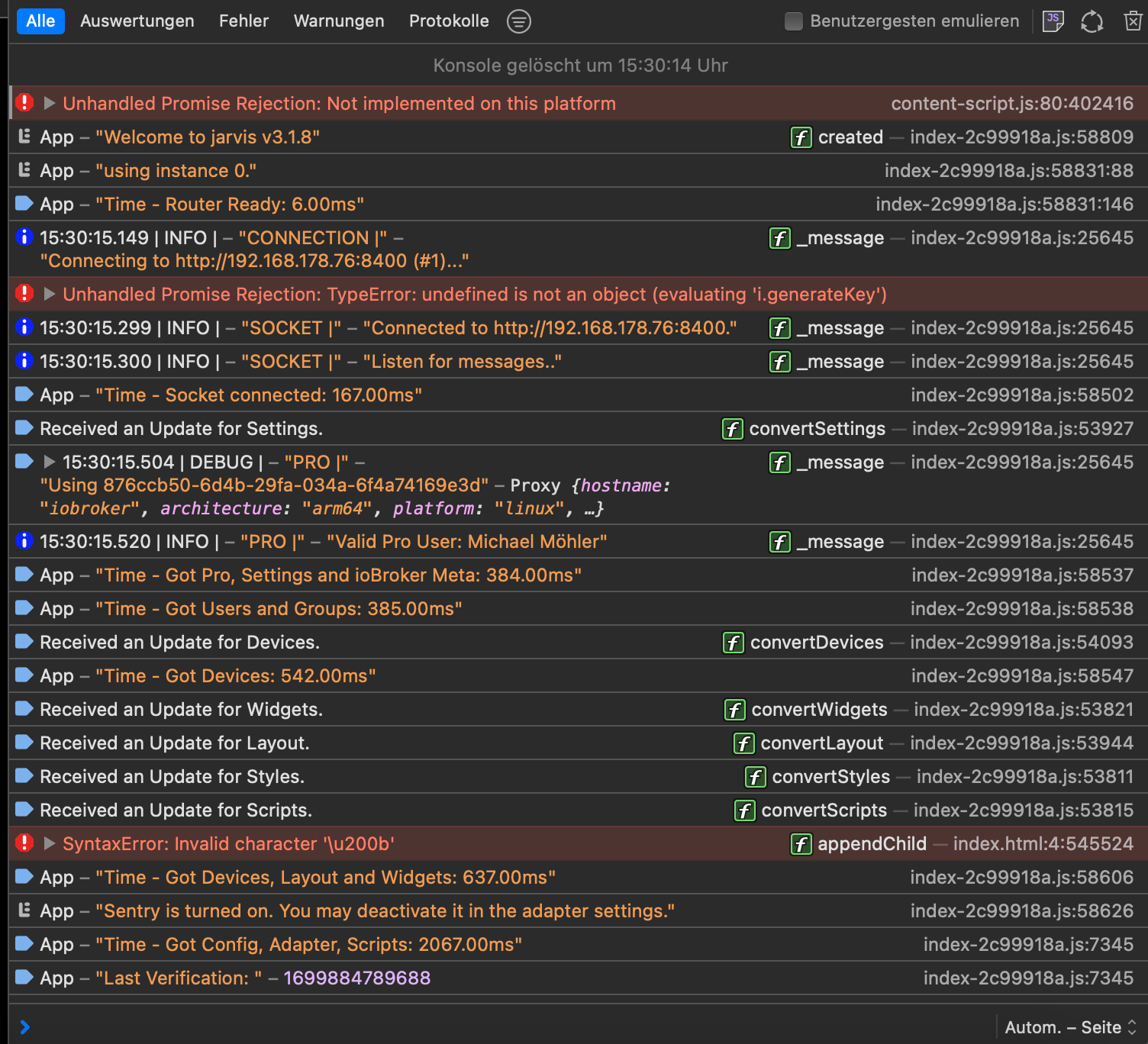1148x1044 pixels.
Task: Show only Fehler messages
Action: 243,21
